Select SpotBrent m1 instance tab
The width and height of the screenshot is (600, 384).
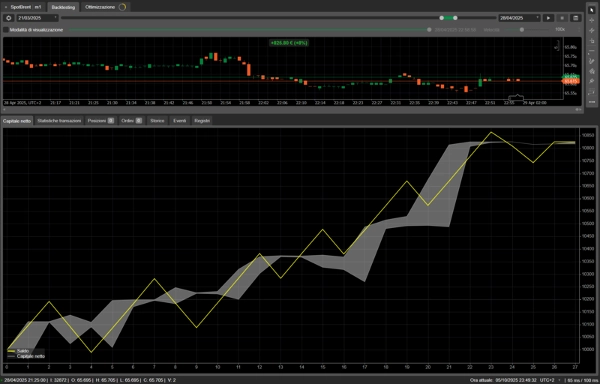pyautogui.click(x=24, y=7)
